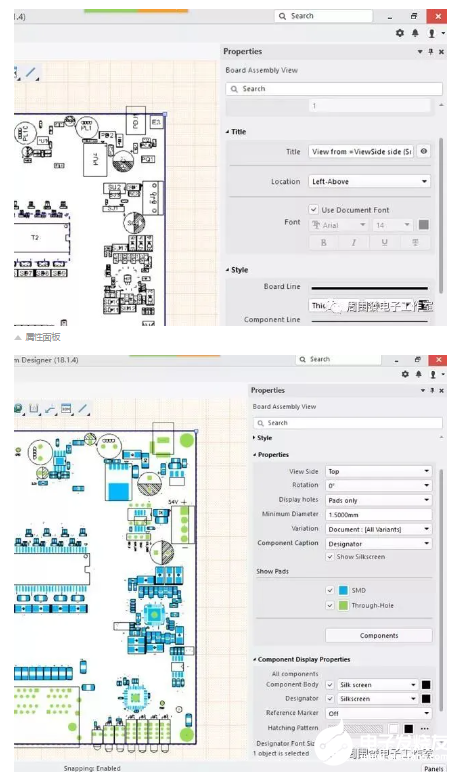This screenshot has width=459, height=772.
Task: Open the Location dropdown showing Left-Above
Action: point(369,181)
